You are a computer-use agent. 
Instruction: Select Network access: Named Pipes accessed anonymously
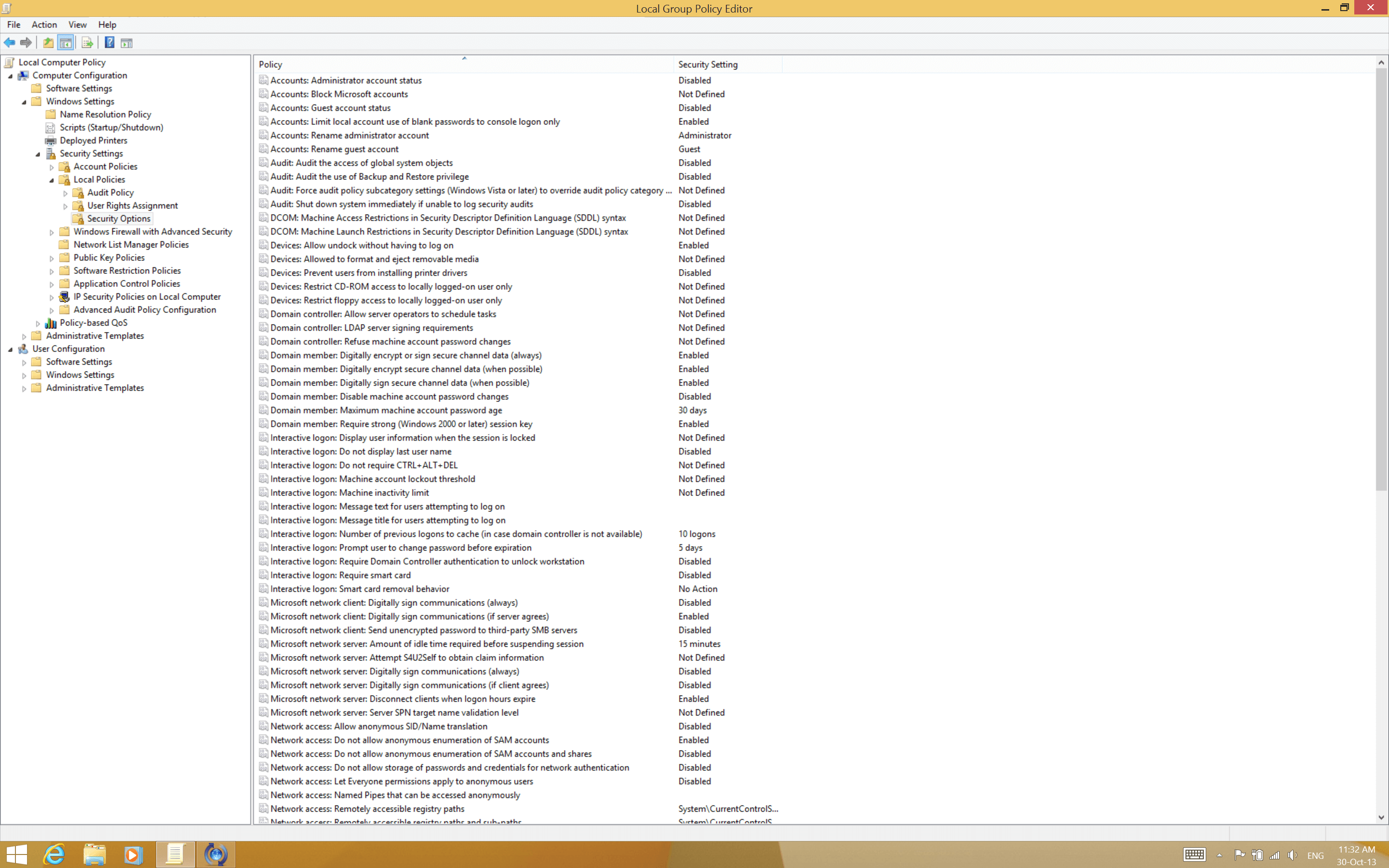coord(395,795)
